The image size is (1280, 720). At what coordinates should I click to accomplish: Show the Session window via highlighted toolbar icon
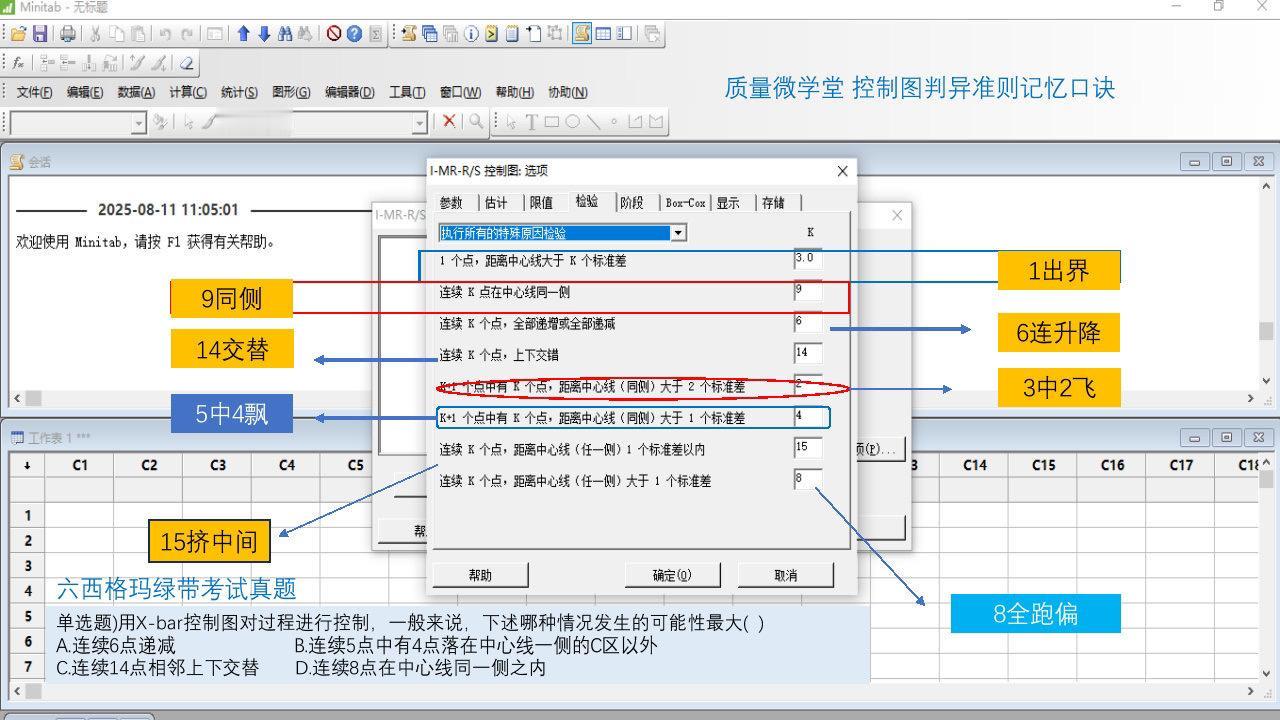click(x=582, y=34)
